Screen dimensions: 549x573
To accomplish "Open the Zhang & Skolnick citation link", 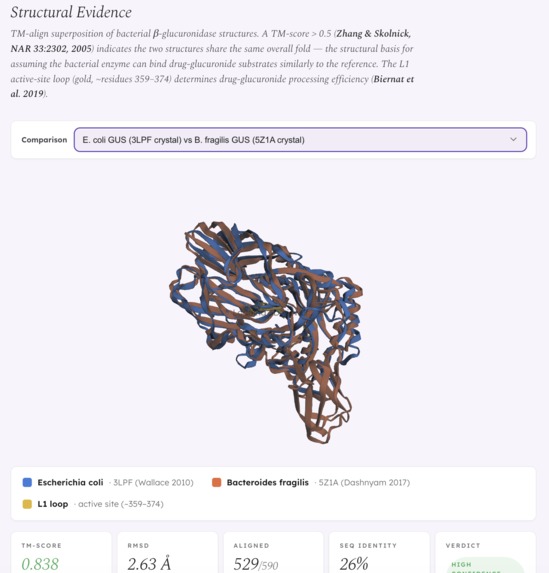I will point(211,41).
